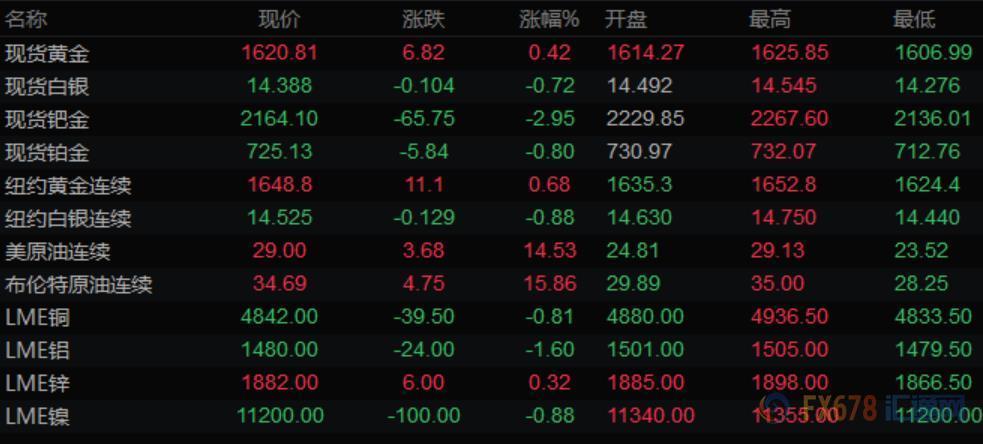
Task: Sort by the 名称 column header
Action: [x=26, y=19]
